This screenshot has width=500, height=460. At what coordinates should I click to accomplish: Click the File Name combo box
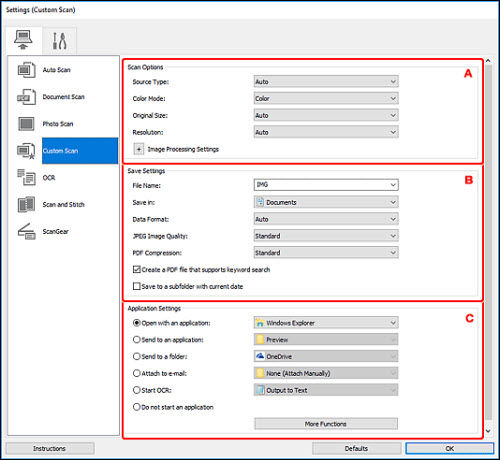click(326, 185)
